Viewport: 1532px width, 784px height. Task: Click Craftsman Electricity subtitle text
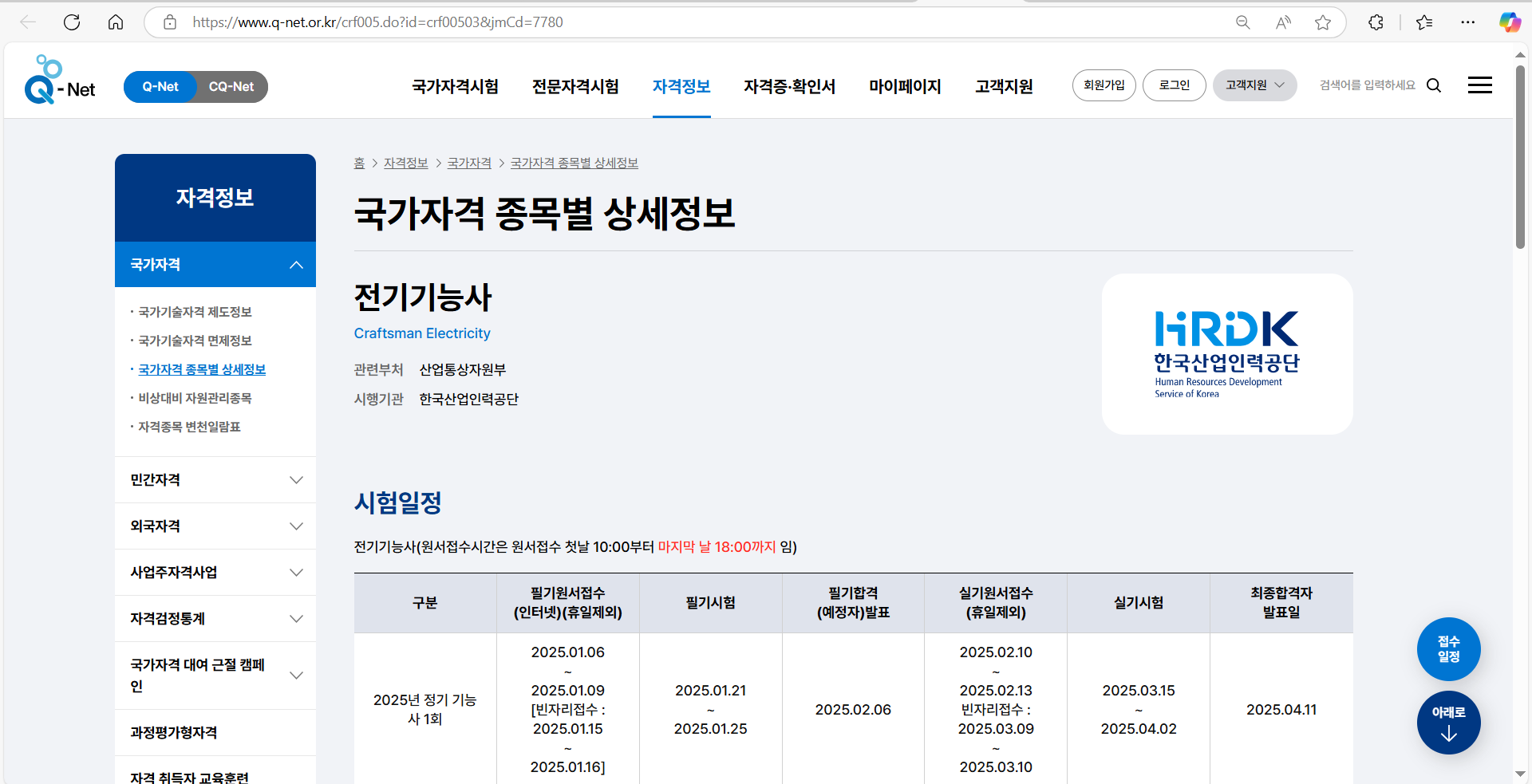point(422,333)
